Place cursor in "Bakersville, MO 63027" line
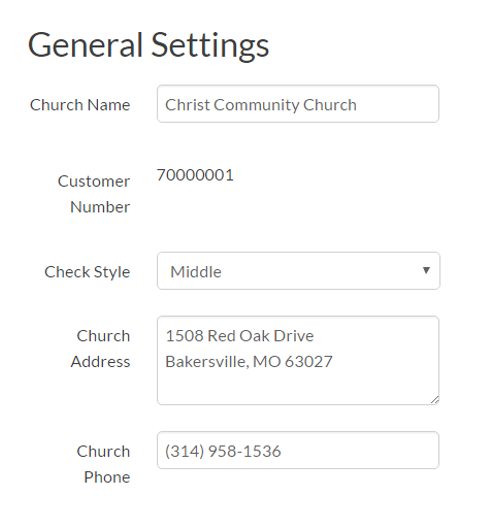 coord(249,362)
